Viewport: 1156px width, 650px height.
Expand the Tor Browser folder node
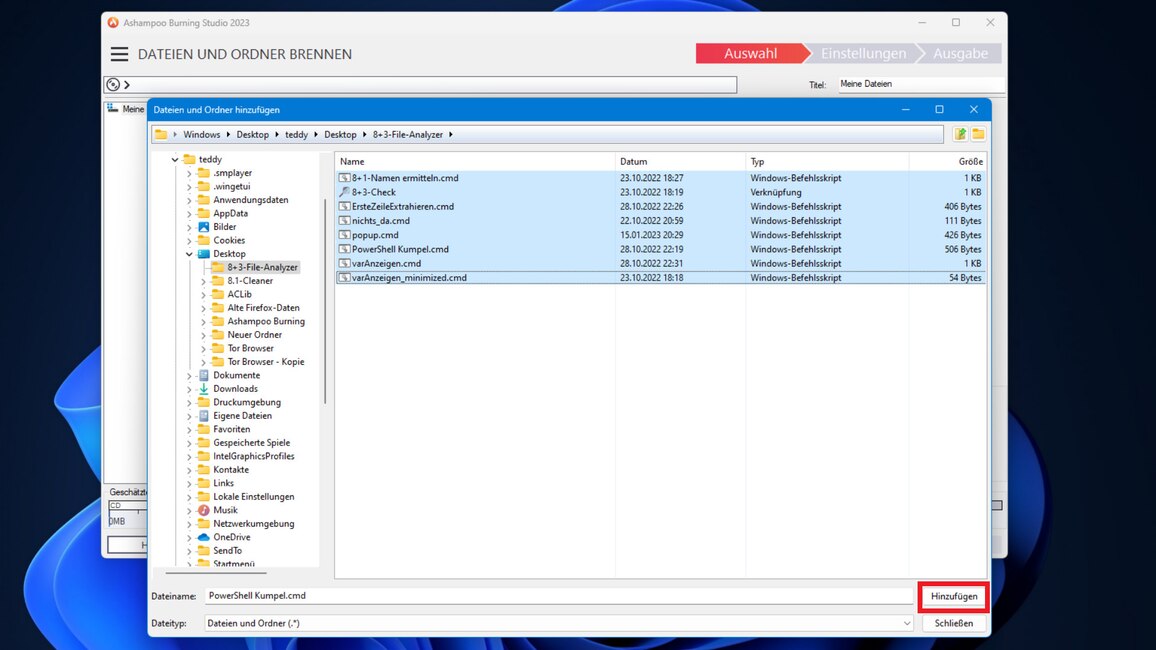tap(203, 348)
